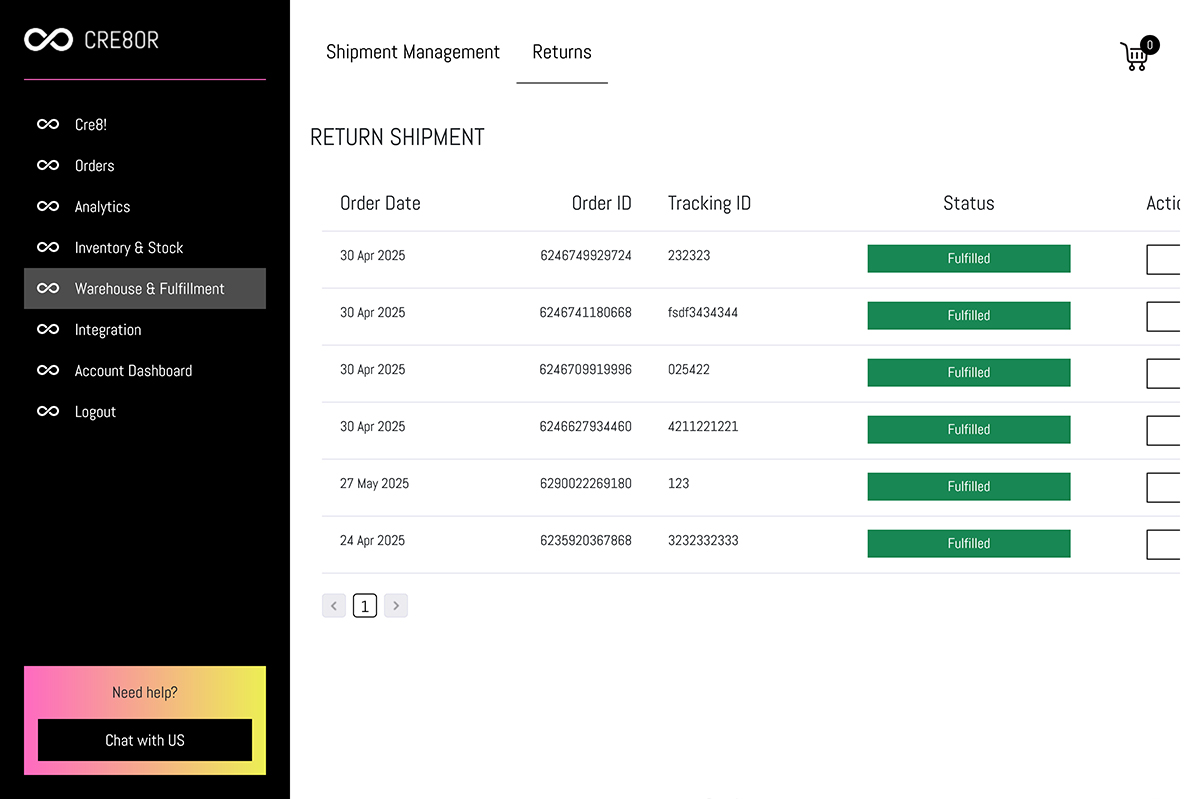Click the infinity icon beside Orders
The width and height of the screenshot is (1200, 799).
point(48,166)
